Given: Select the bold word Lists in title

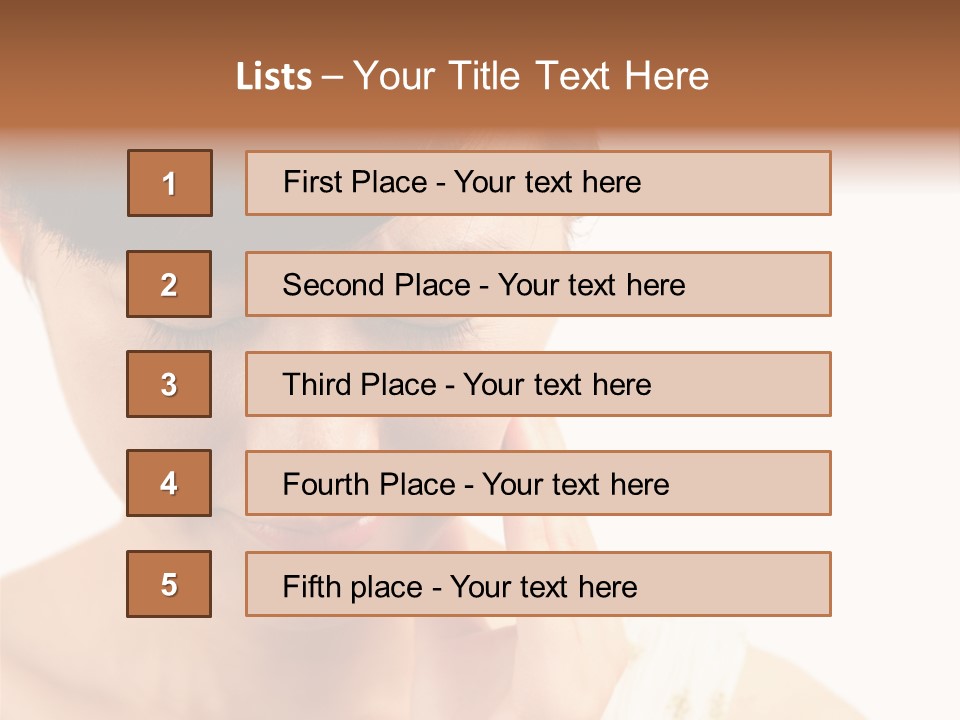Looking at the screenshot, I should (x=274, y=77).
